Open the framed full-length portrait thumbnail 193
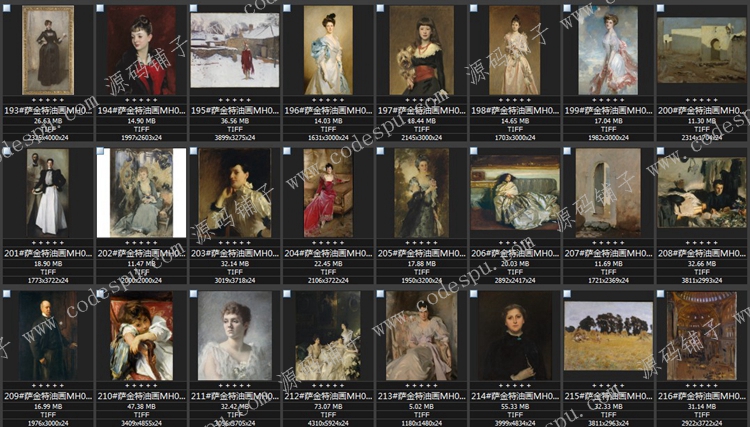Viewport: 750px width, 427px height. coord(48,50)
